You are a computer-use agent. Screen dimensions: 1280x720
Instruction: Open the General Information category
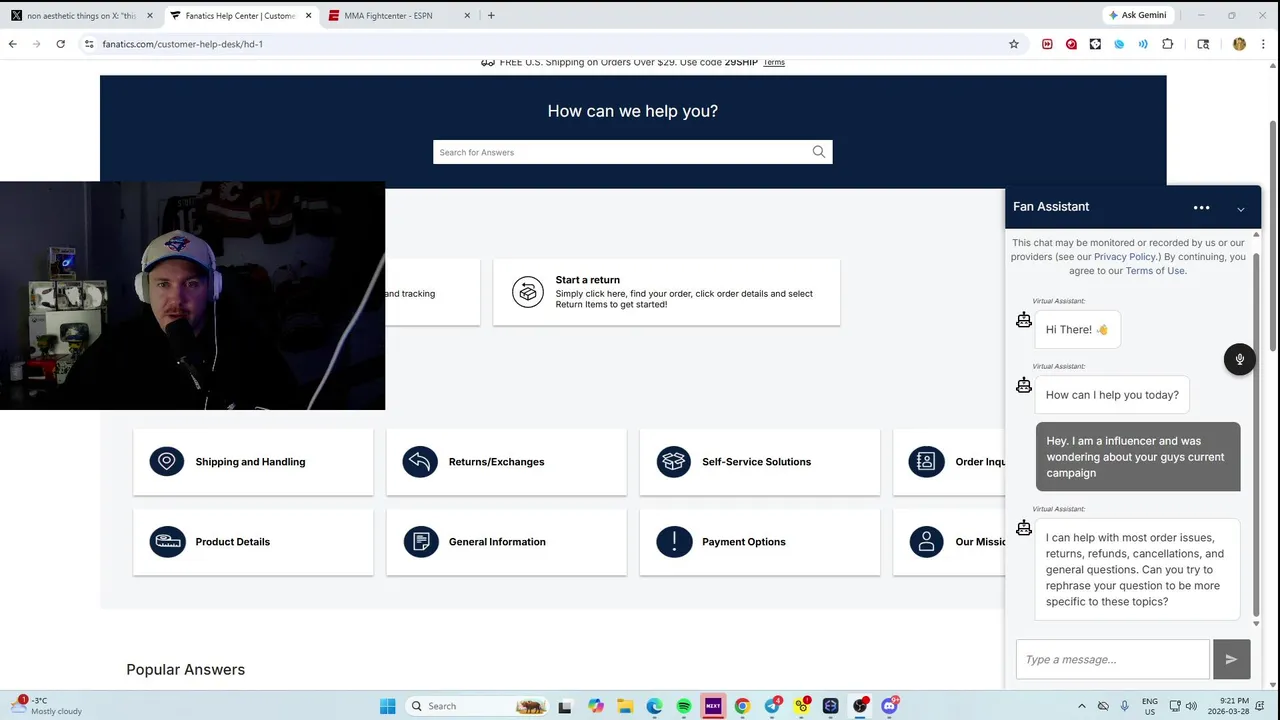pos(506,542)
